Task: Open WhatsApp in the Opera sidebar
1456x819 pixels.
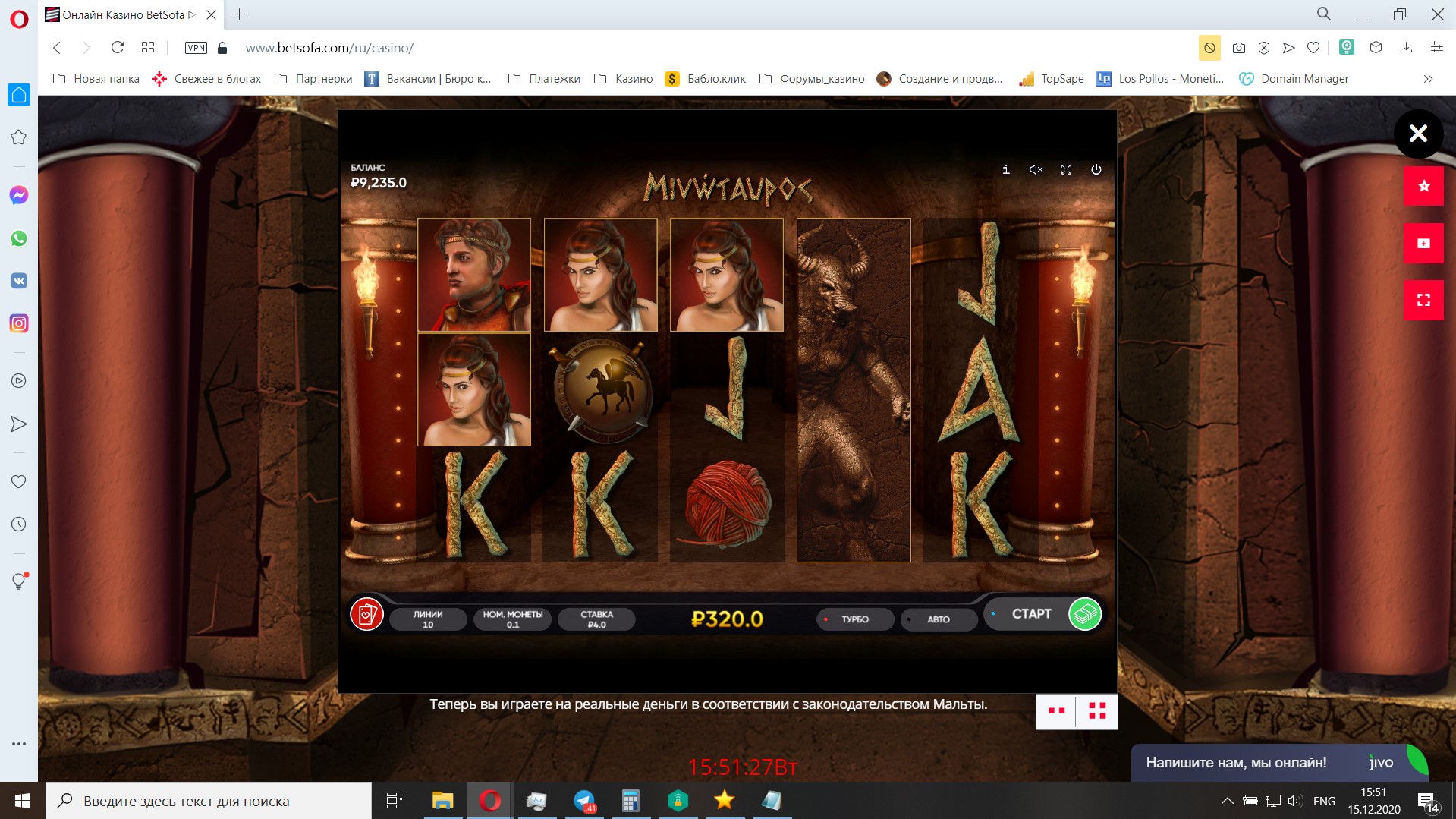Action: coord(19,238)
